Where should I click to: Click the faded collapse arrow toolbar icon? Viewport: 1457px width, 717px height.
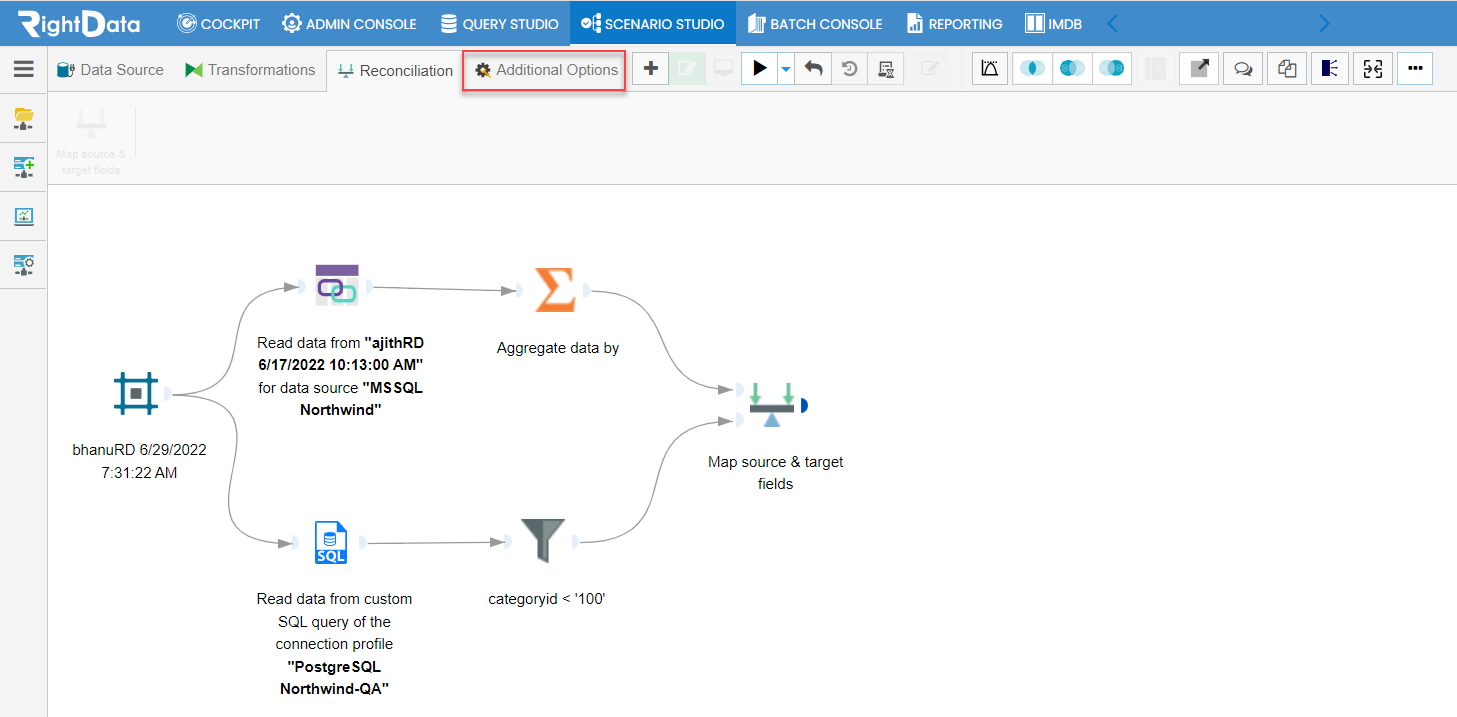point(1155,68)
